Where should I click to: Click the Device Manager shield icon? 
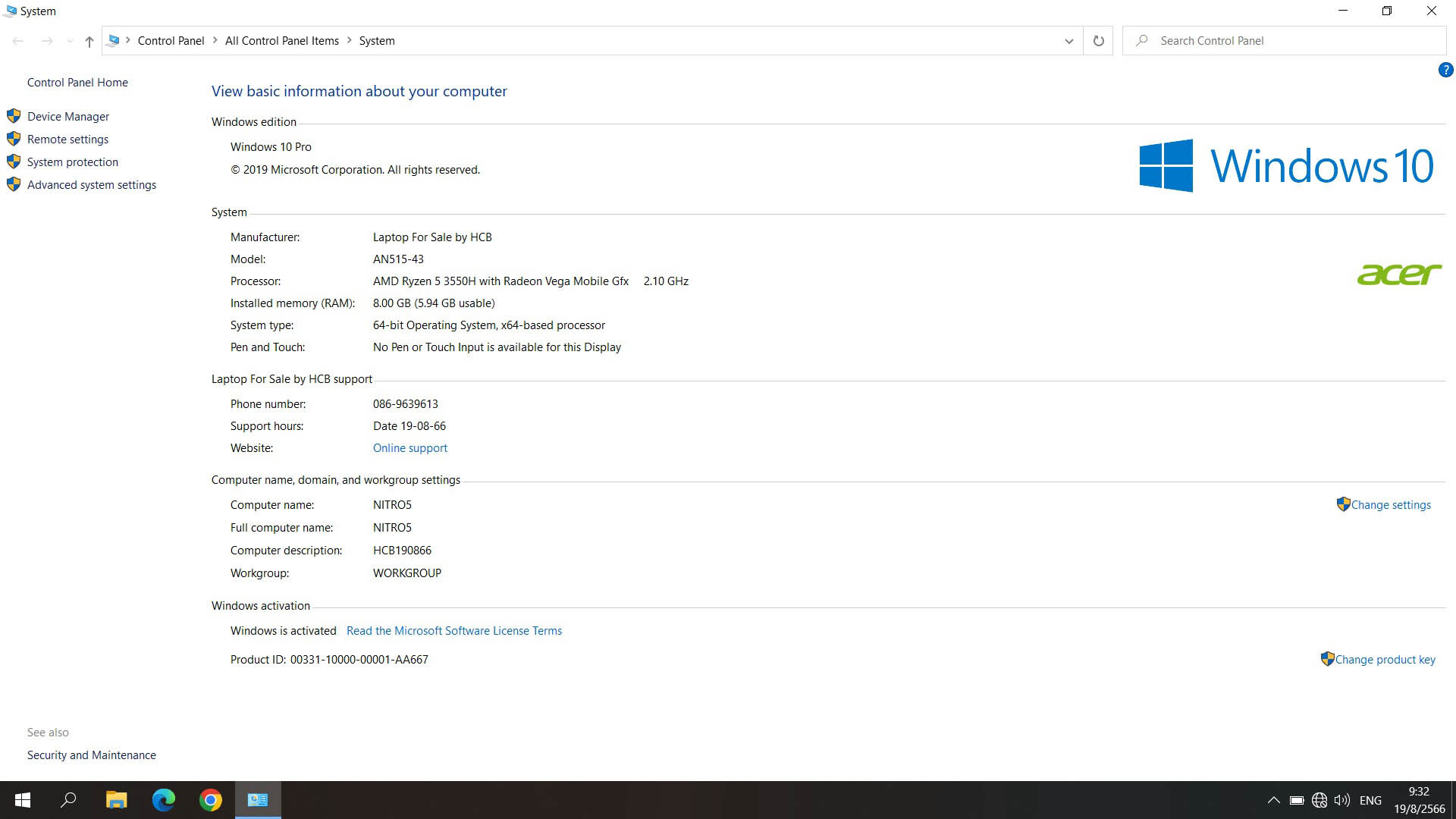(x=14, y=116)
